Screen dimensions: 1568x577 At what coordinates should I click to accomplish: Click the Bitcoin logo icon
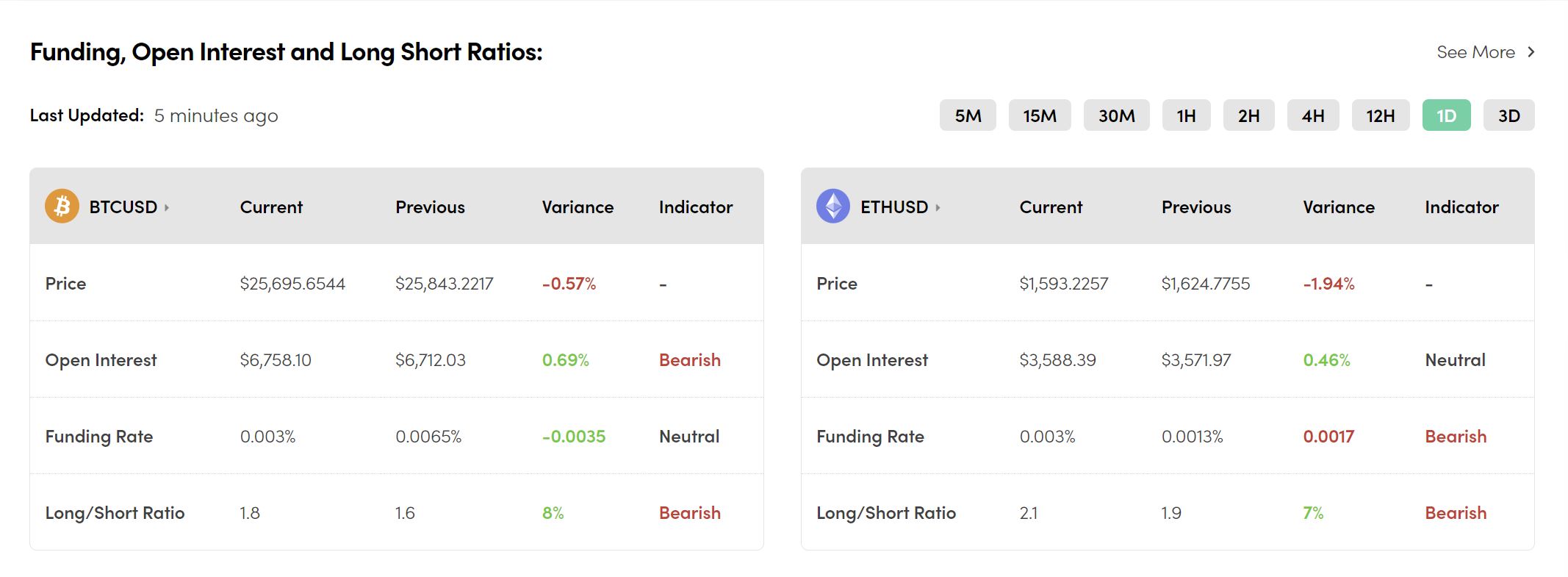[x=62, y=207]
